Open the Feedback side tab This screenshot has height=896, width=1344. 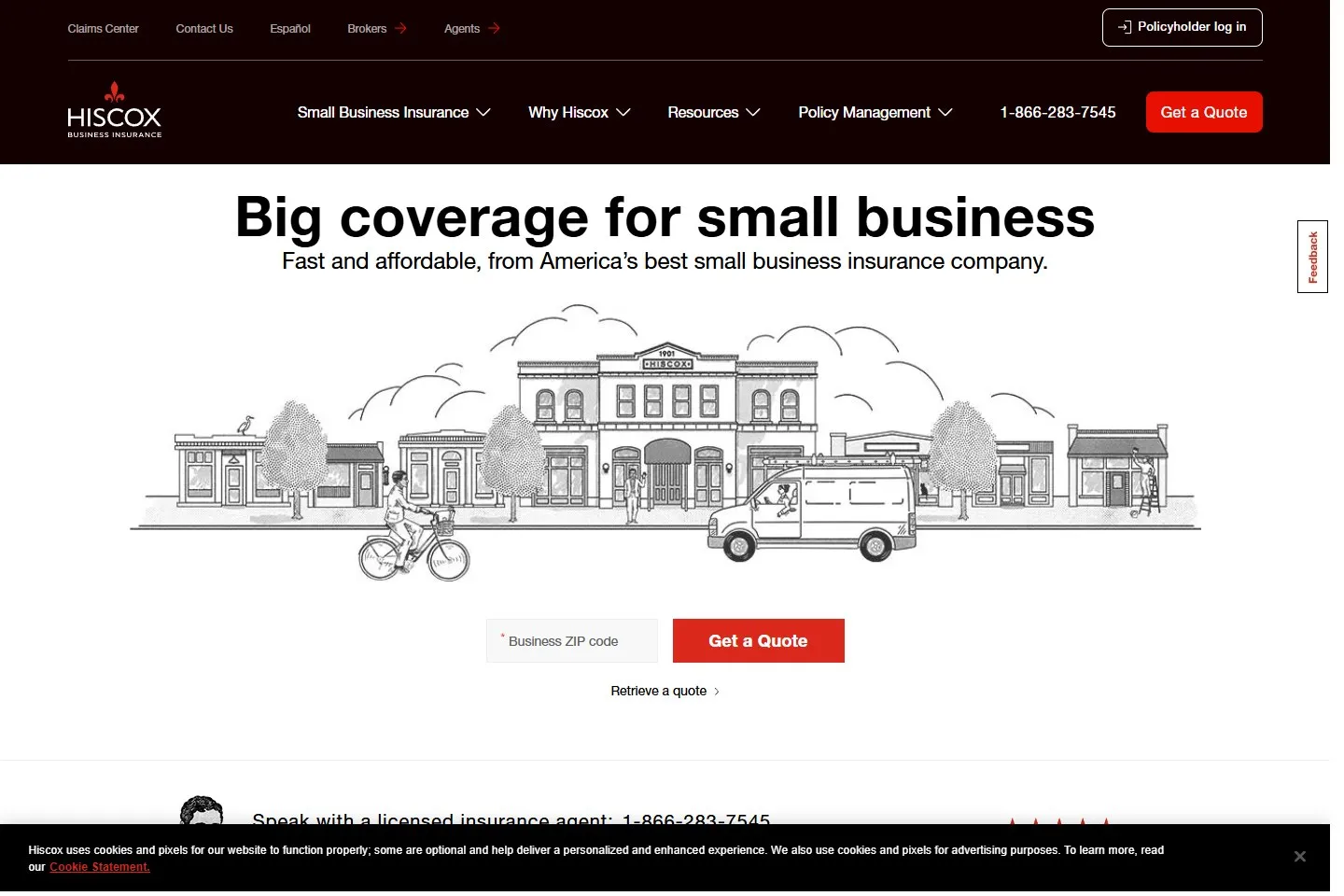(1312, 257)
